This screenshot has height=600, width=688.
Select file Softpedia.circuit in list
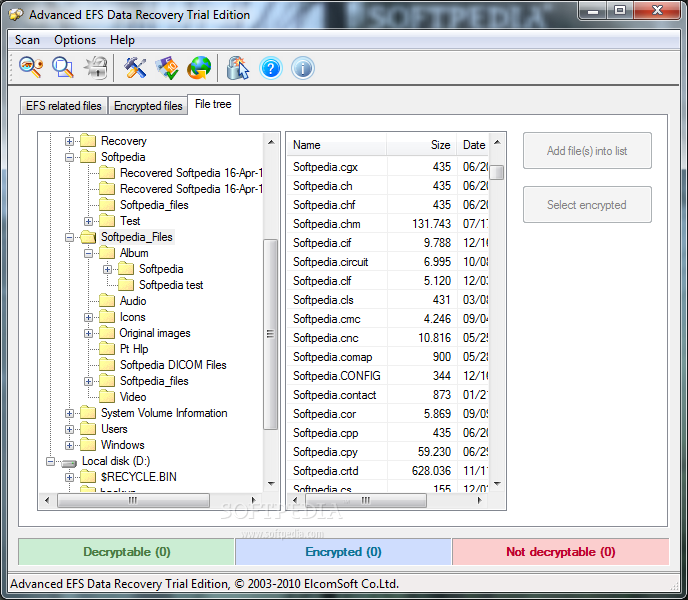click(x=330, y=262)
